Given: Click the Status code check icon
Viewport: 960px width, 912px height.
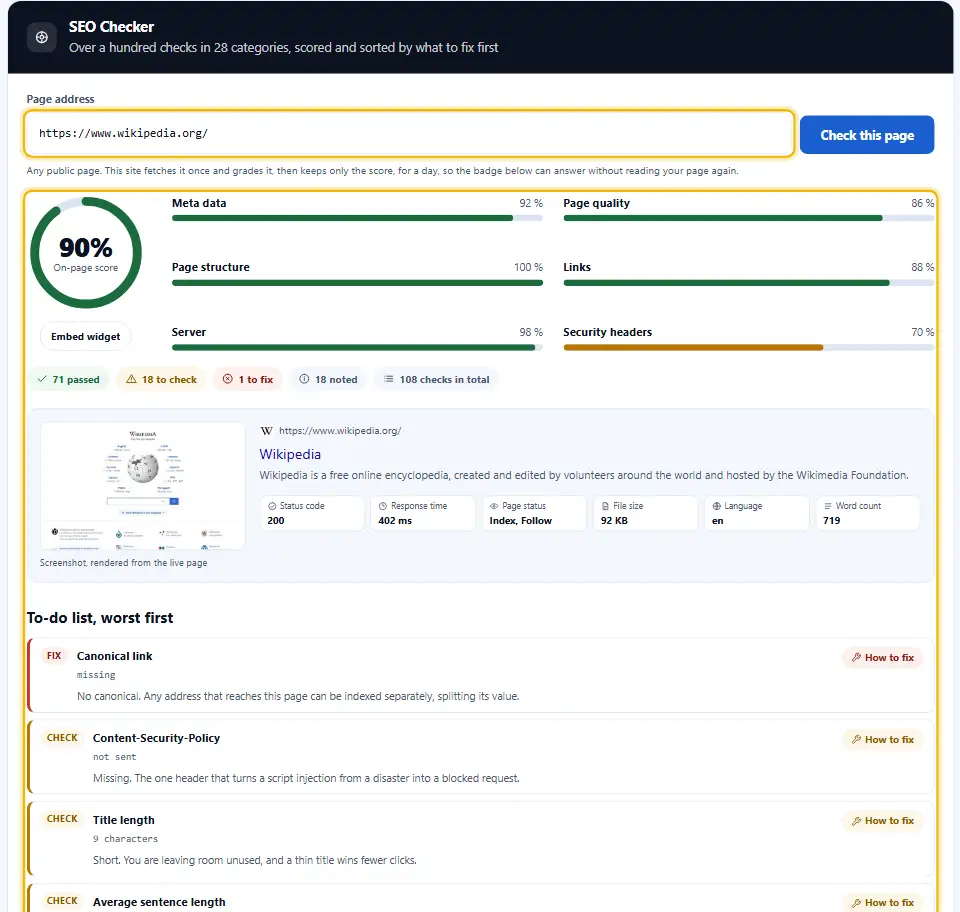Looking at the screenshot, I should (x=272, y=506).
